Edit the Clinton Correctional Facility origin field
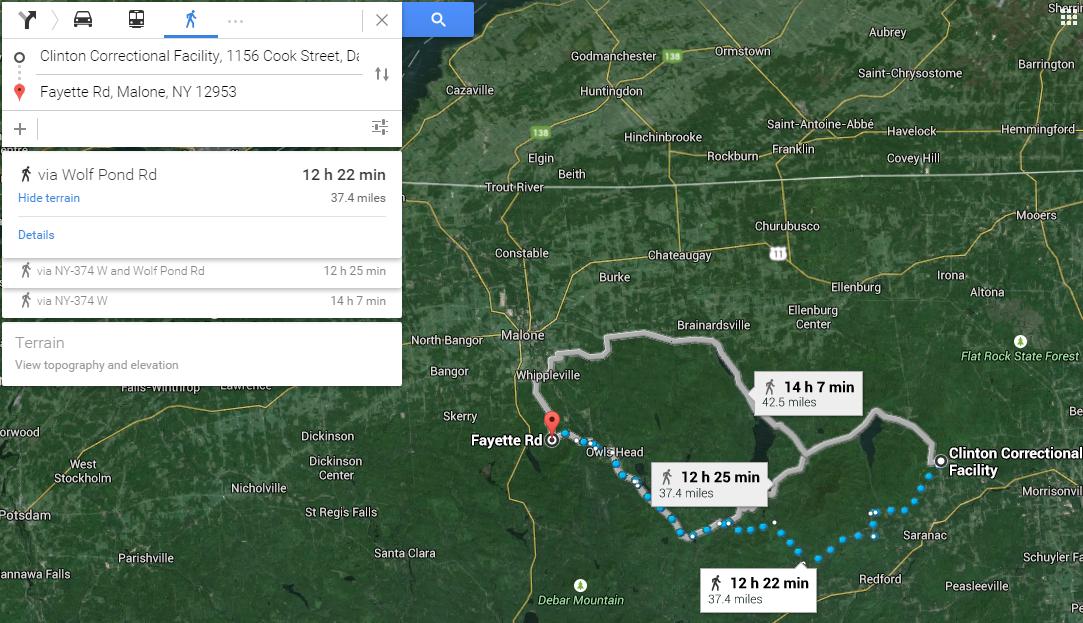This screenshot has height=623, width=1083. pyautogui.click(x=199, y=56)
